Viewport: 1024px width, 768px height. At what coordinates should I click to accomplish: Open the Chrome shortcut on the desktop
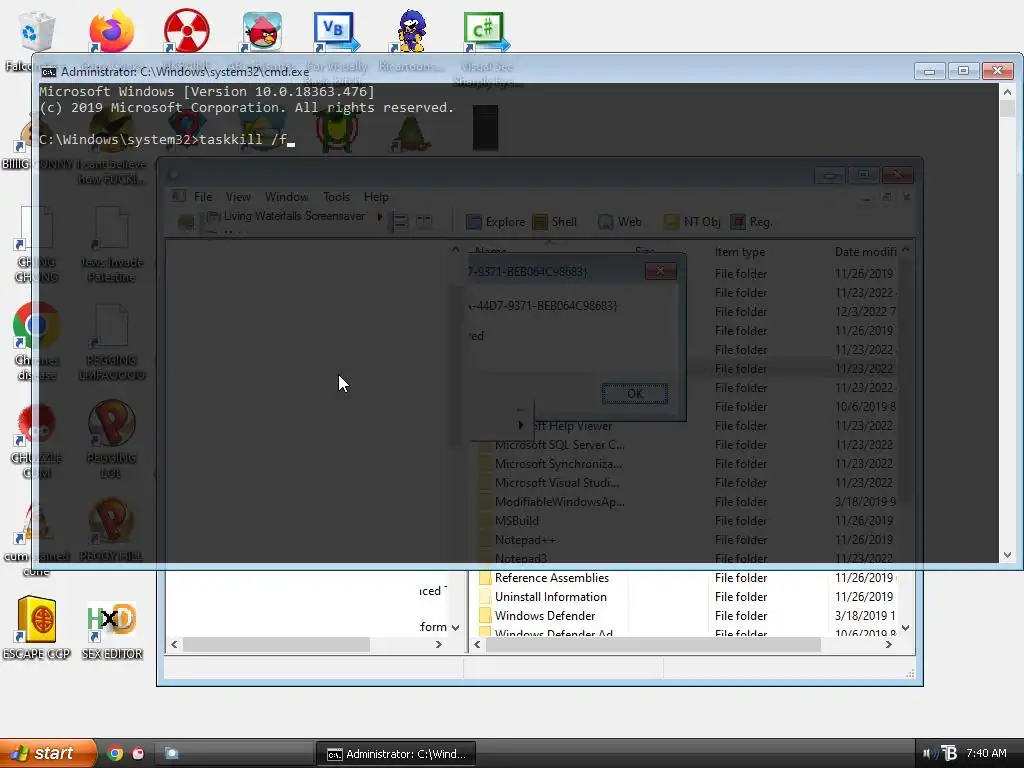point(36,325)
